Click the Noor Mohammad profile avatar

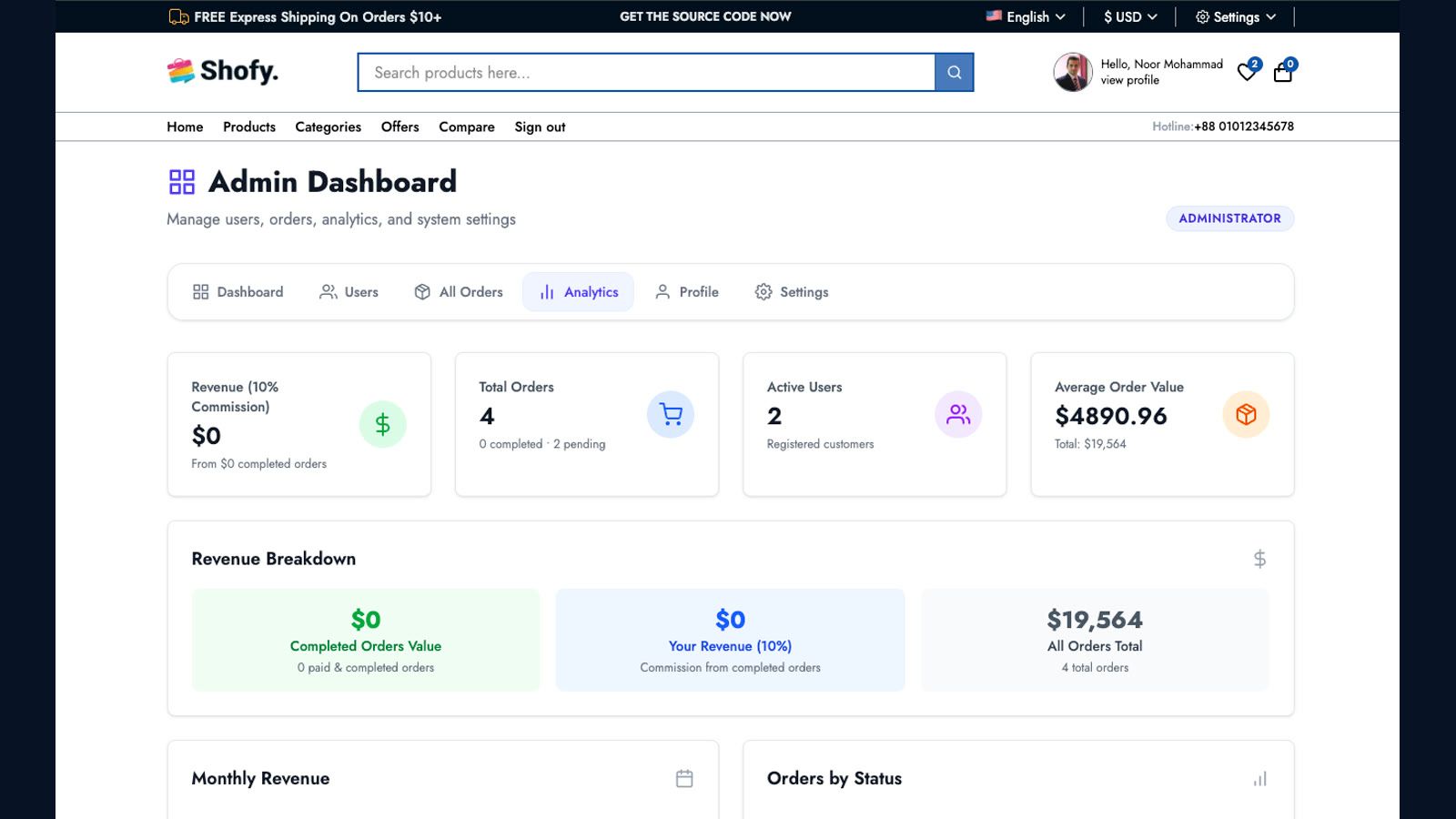[x=1073, y=72]
